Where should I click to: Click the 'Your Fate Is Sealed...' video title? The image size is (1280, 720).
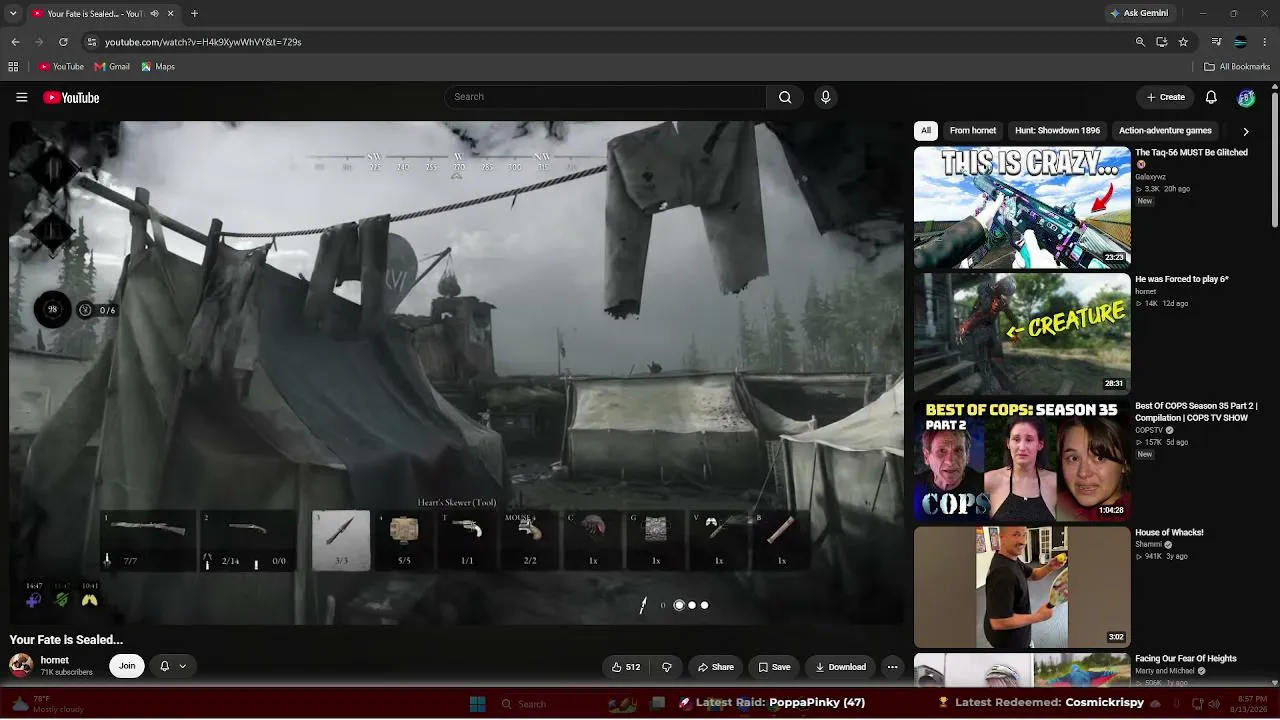(x=66, y=640)
